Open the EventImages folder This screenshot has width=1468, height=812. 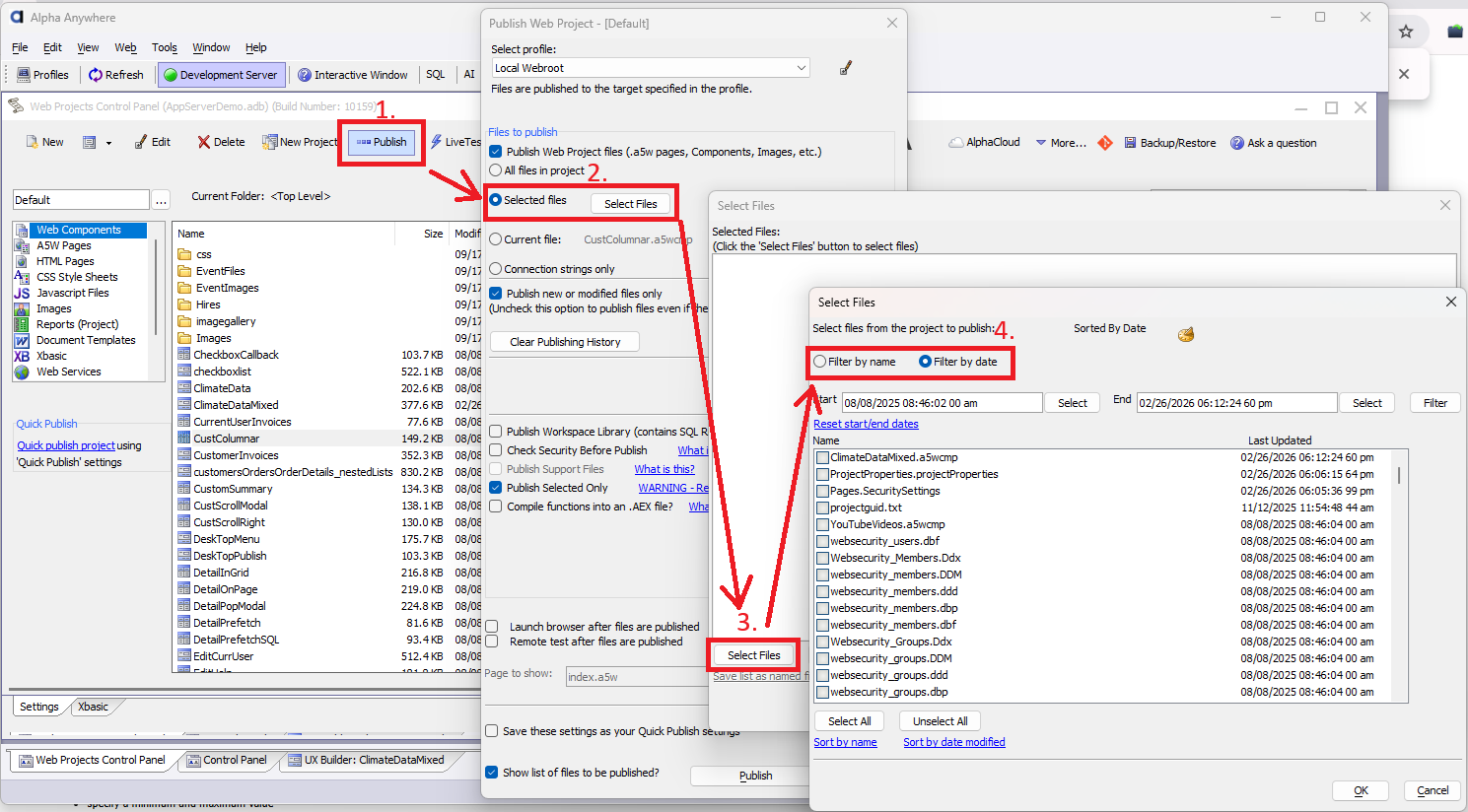point(227,288)
